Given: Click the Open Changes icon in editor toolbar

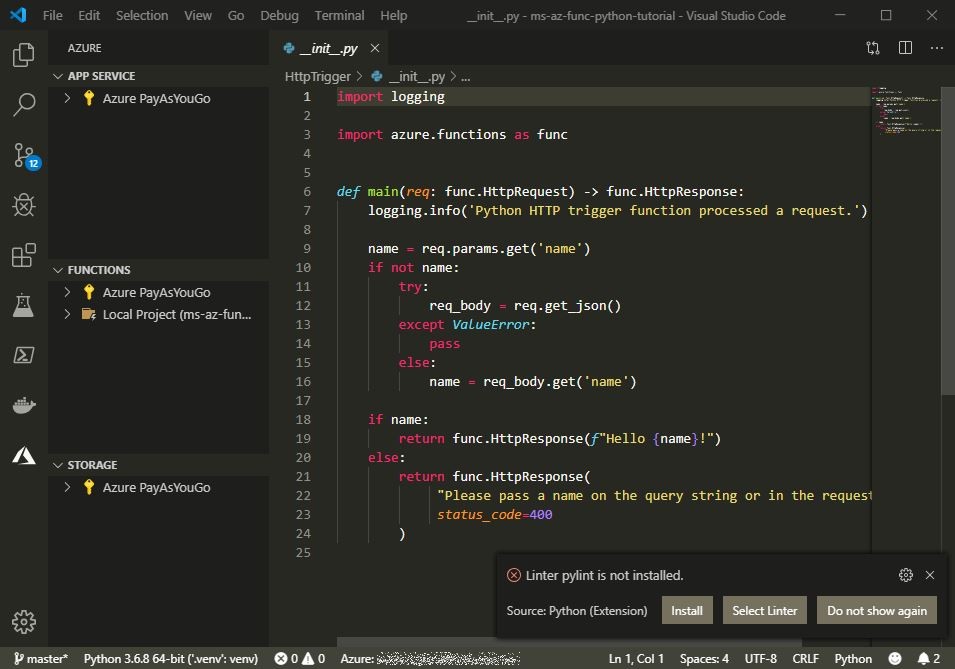Looking at the screenshot, I should (x=873, y=48).
